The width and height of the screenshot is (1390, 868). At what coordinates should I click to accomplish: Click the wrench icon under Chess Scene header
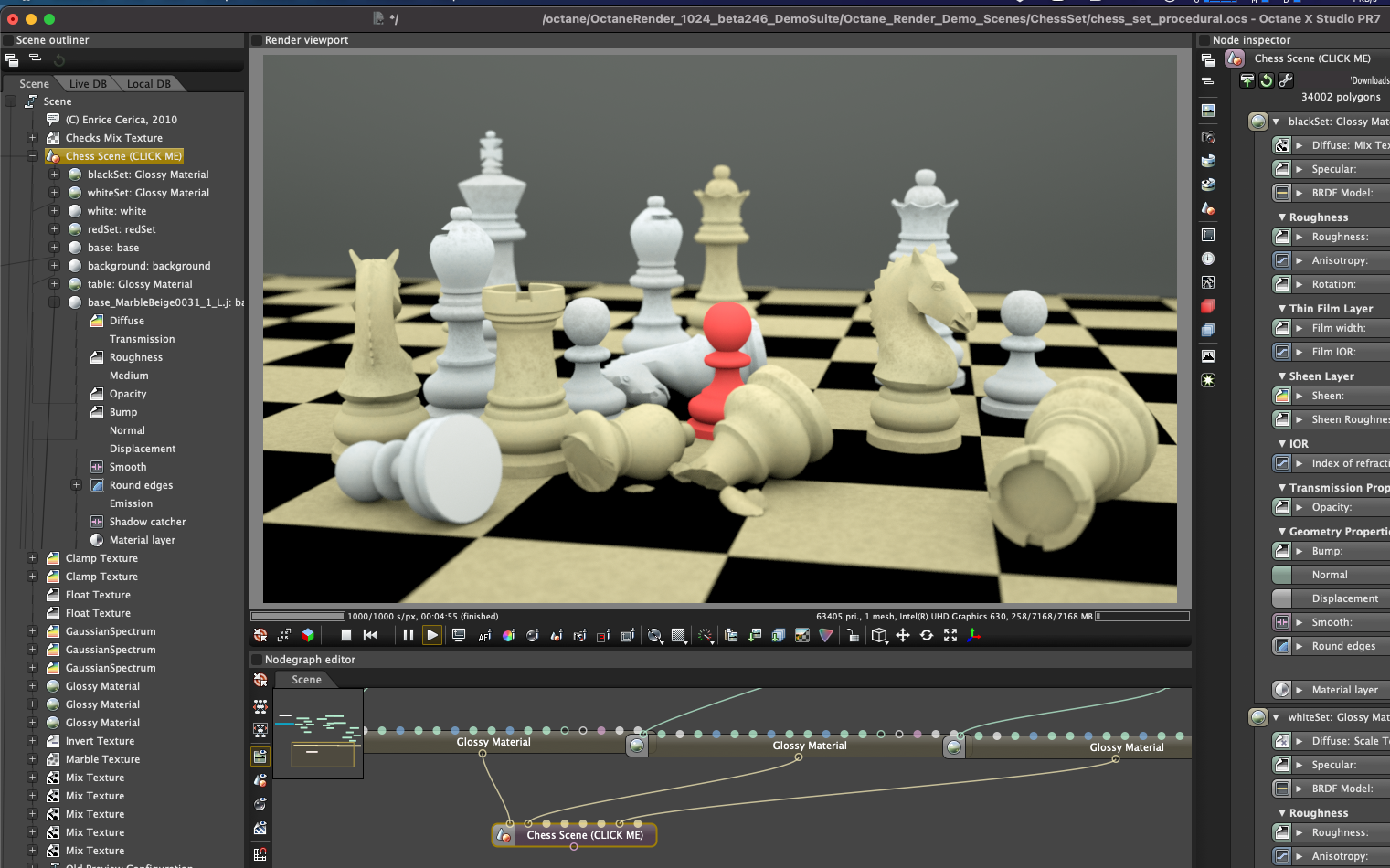pyautogui.click(x=1286, y=80)
